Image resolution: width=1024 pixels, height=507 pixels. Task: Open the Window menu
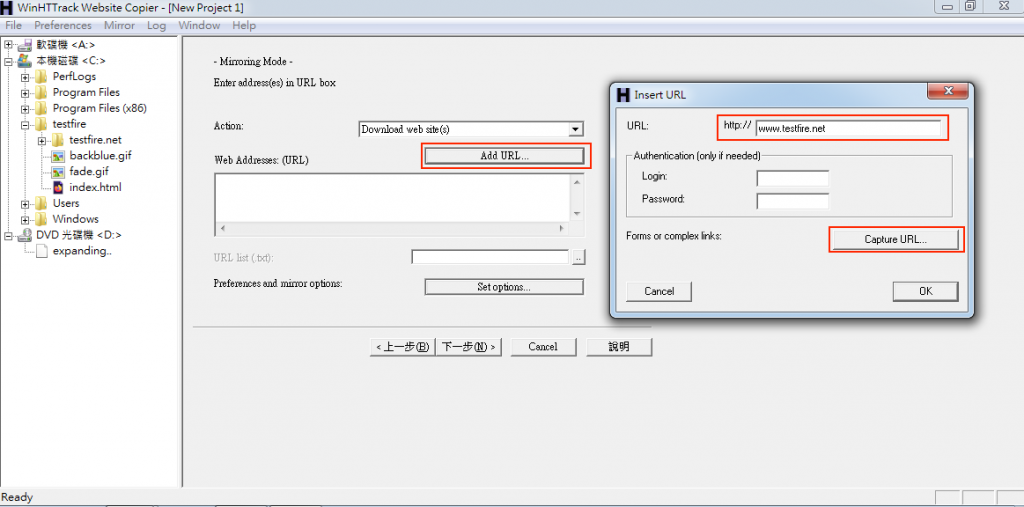click(199, 25)
